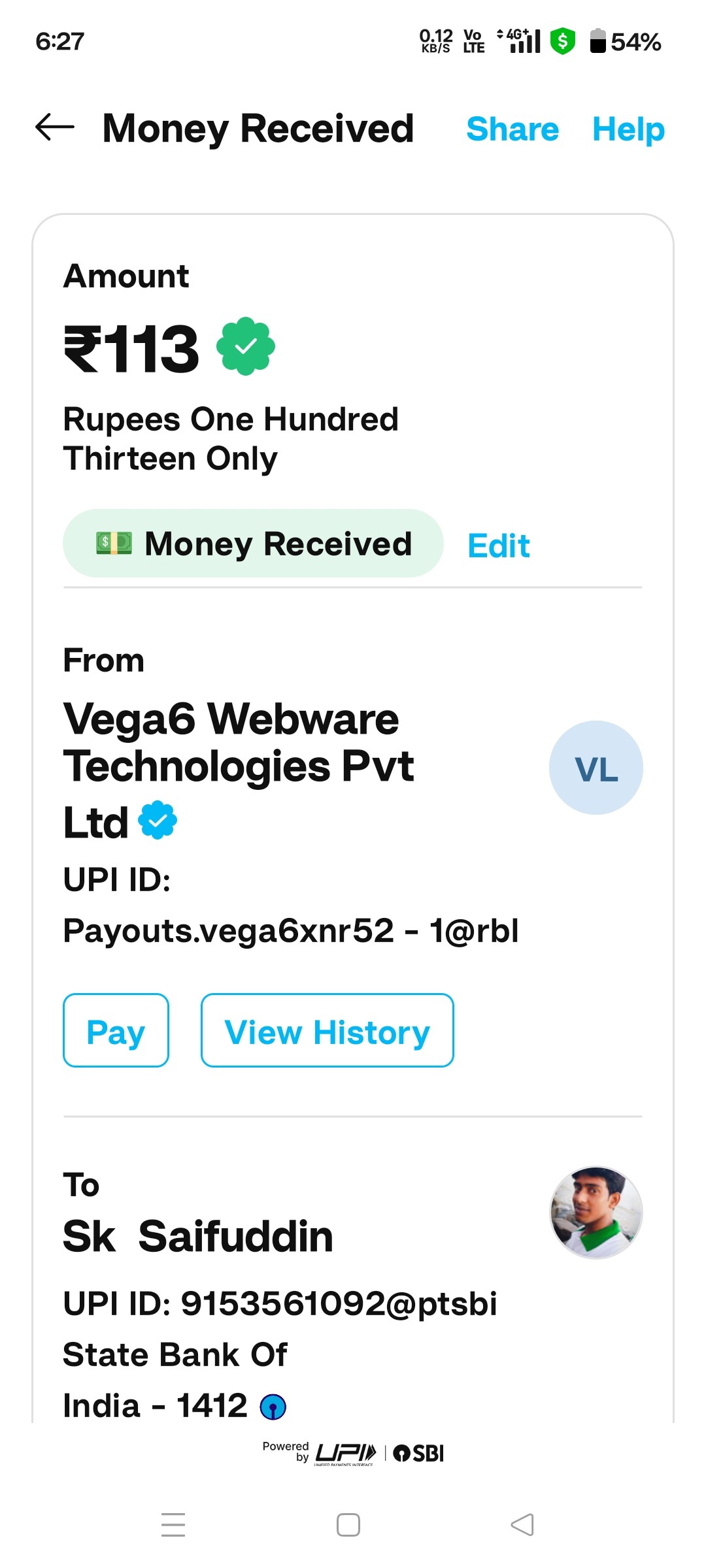Viewport: 706px width, 1568px height.
Task: Tap the Powered by UPI logo
Action: 345,1454
